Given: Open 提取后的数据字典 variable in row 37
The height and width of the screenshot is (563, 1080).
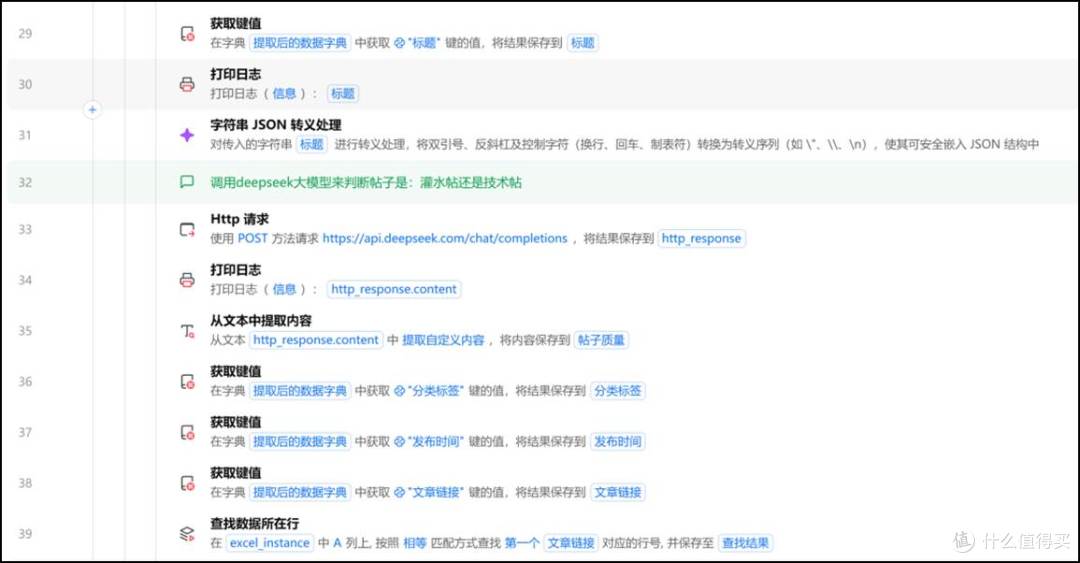Looking at the screenshot, I should click(300, 442).
